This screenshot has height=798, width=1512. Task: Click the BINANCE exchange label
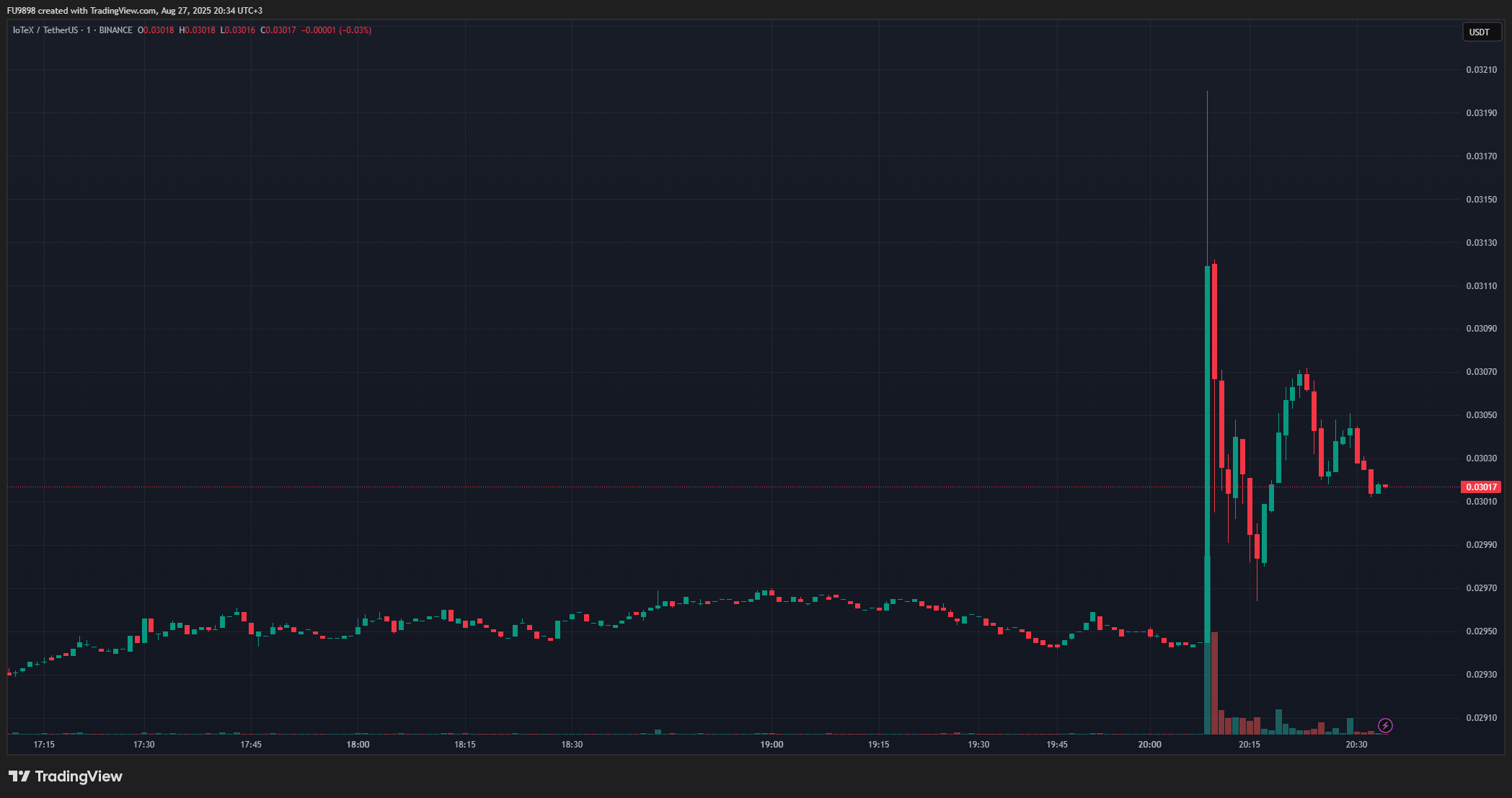(115, 30)
